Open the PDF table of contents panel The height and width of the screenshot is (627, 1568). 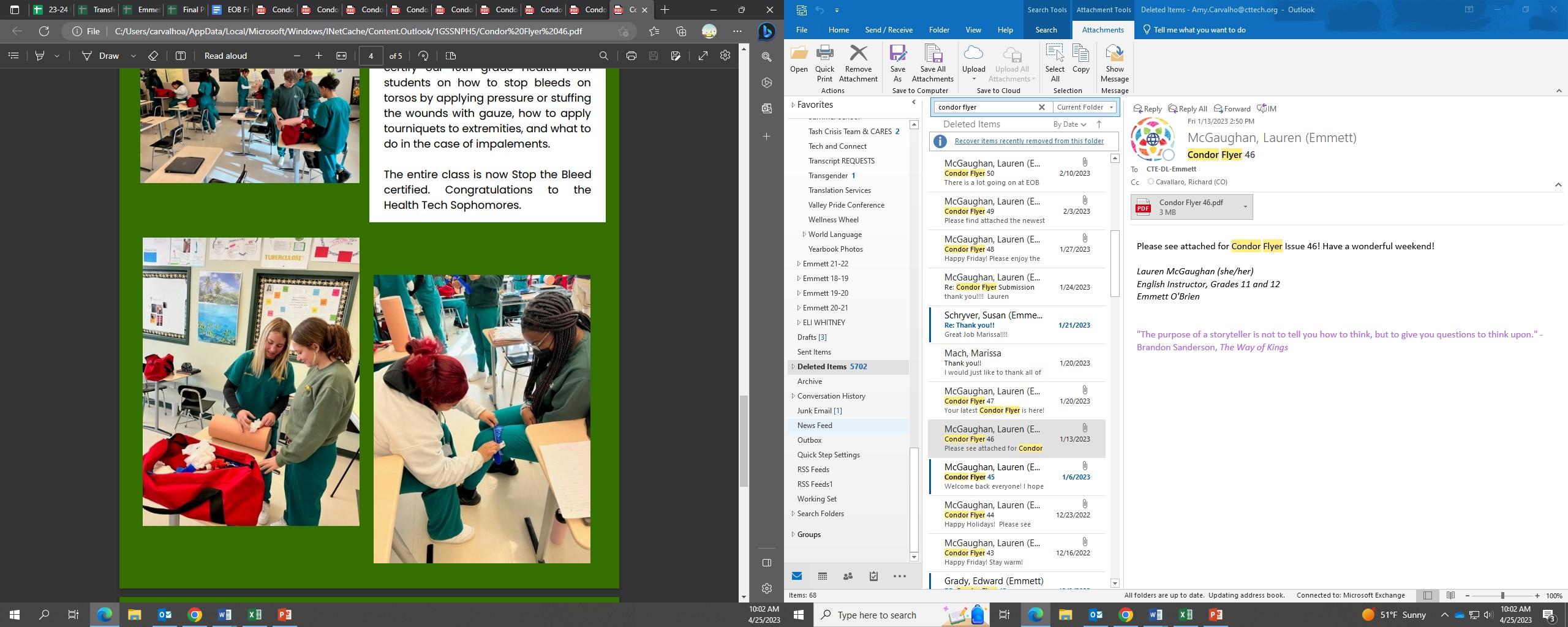tap(13, 56)
